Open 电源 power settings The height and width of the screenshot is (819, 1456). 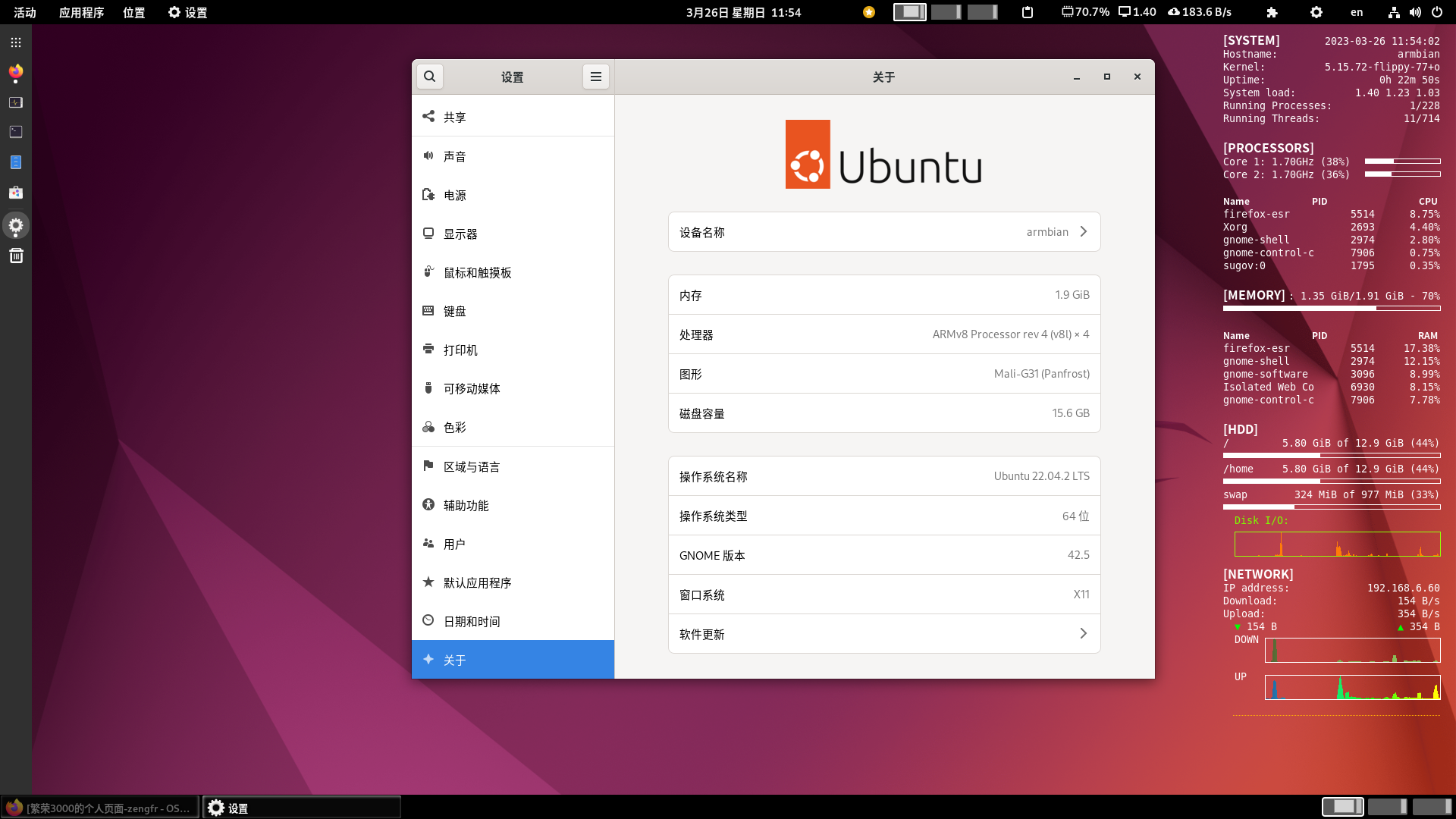click(x=513, y=195)
